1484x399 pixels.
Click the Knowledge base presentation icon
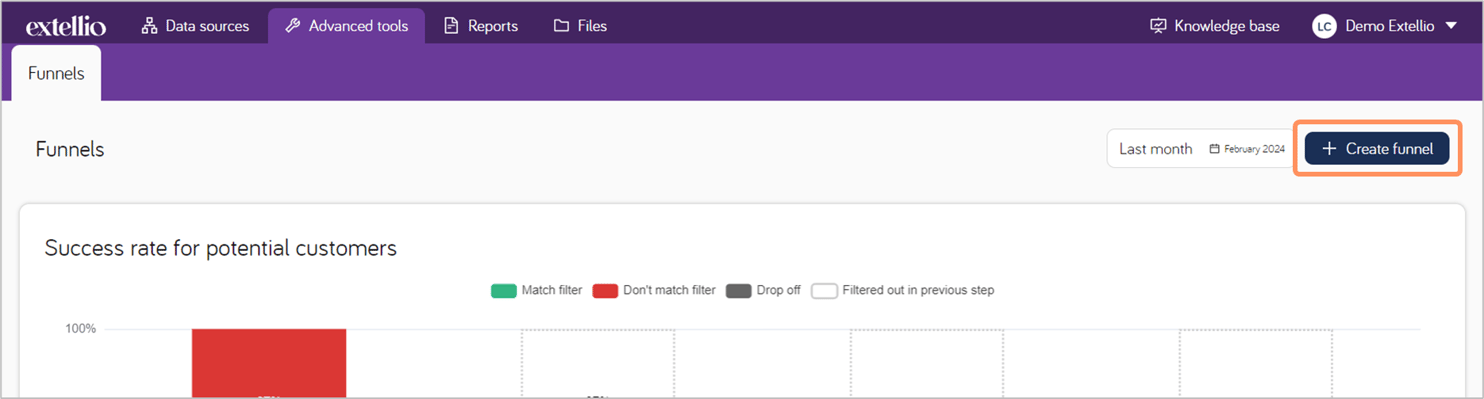pos(1158,26)
